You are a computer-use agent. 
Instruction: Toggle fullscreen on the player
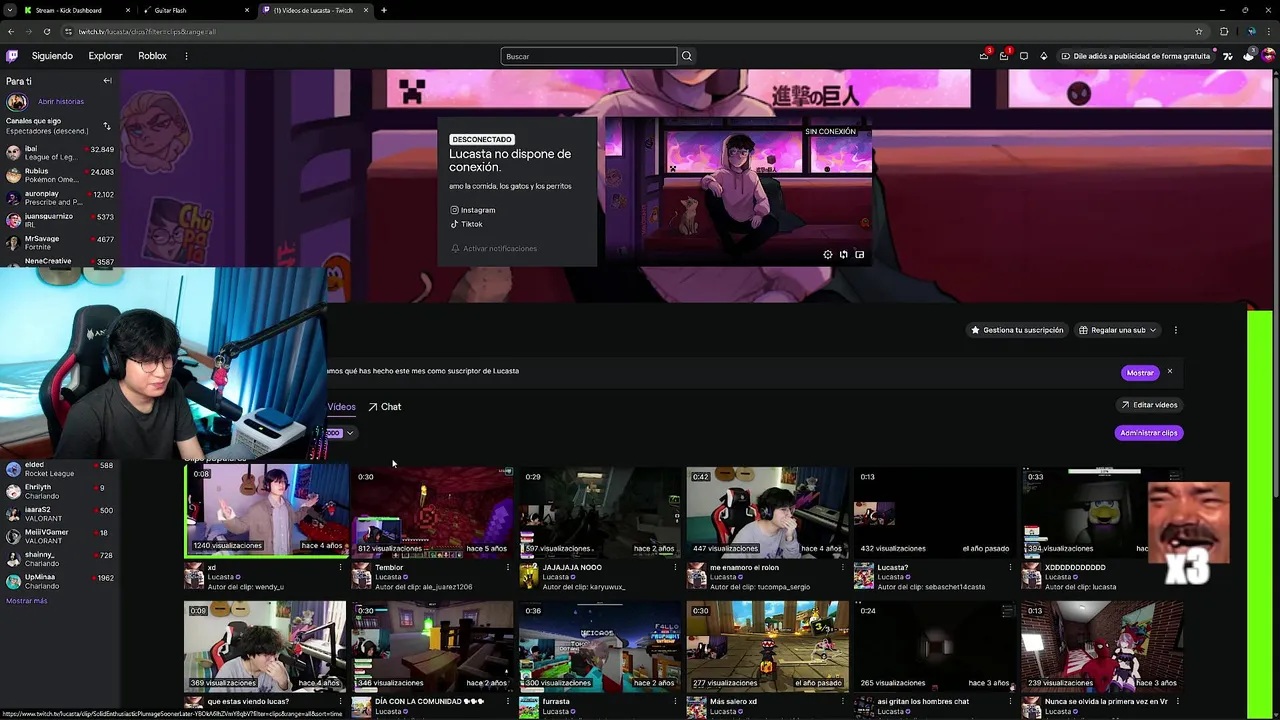point(859,255)
